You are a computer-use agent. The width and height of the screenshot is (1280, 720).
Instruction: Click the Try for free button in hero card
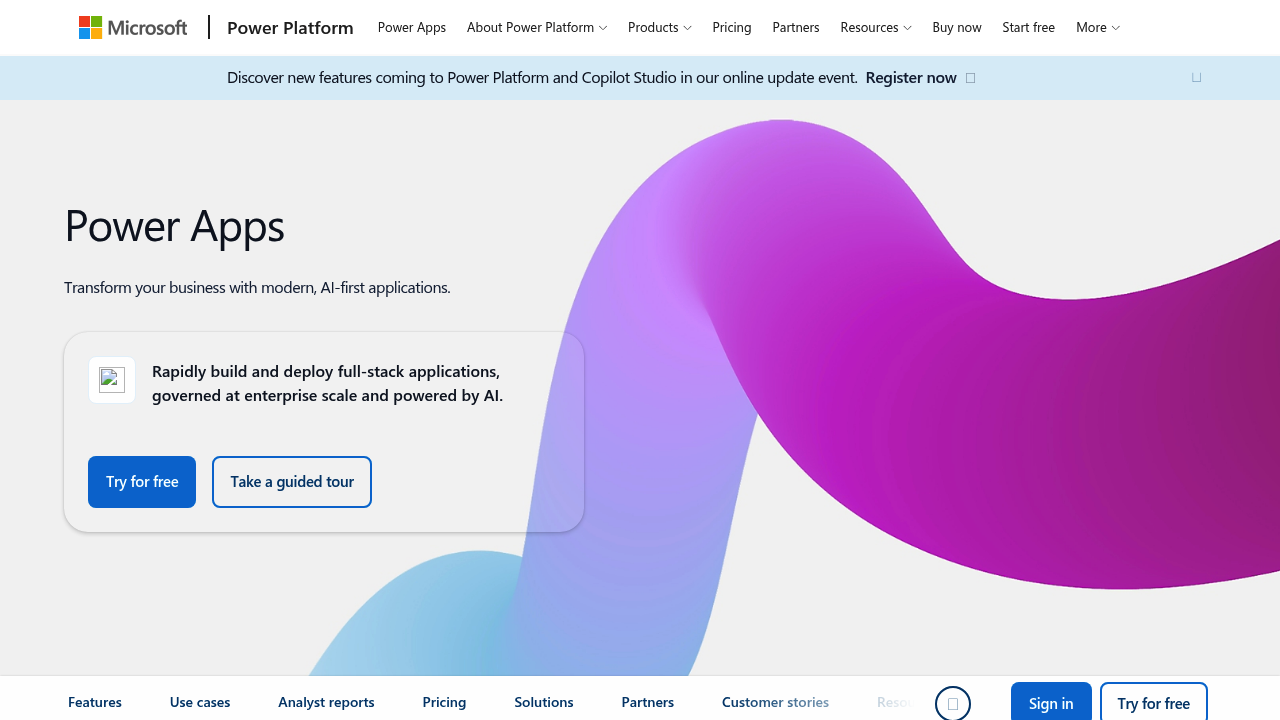[x=142, y=482]
